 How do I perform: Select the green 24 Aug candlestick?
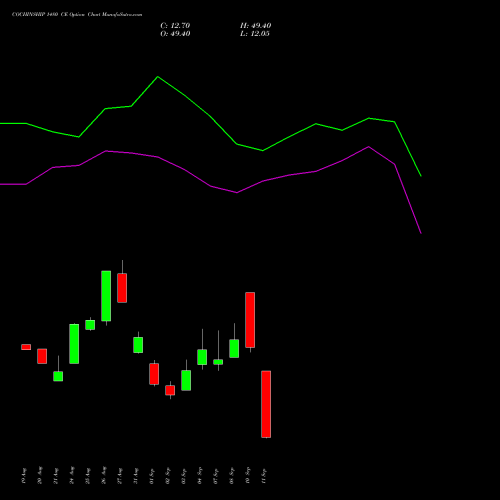pyautogui.click(x=74, y=344)
